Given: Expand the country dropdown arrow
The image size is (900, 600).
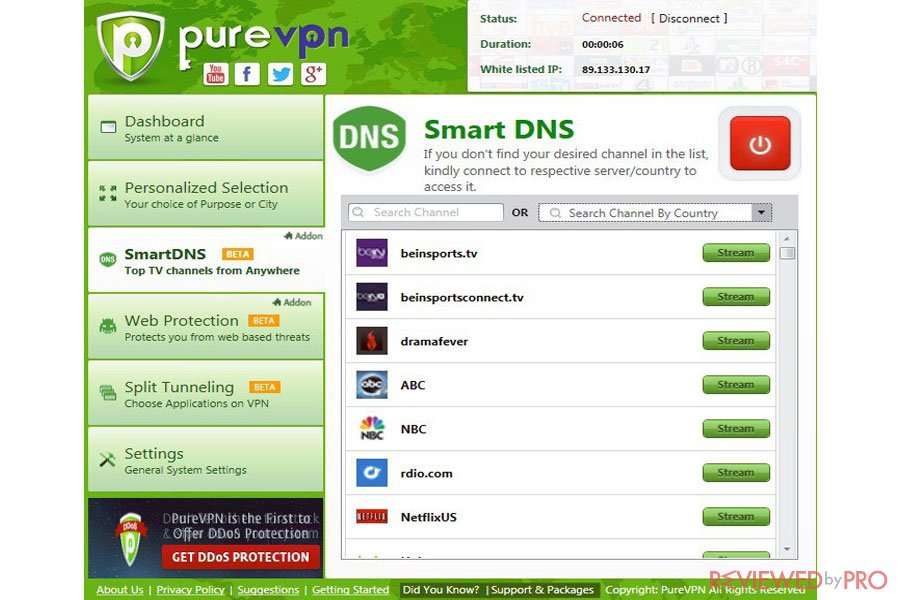Looking at the screenshot, I should click(x=762, y=212).
